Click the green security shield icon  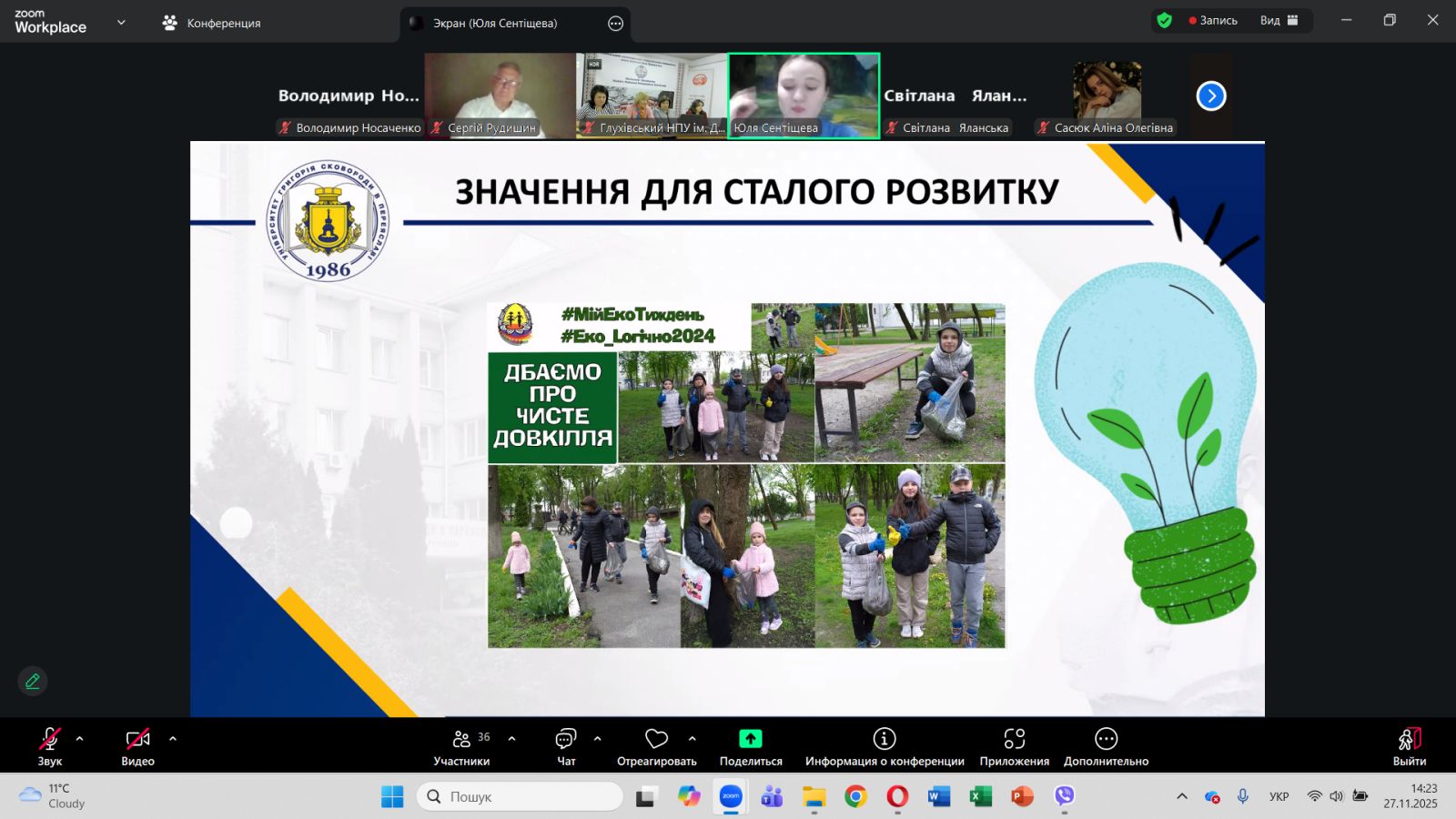click(1164, 20)
